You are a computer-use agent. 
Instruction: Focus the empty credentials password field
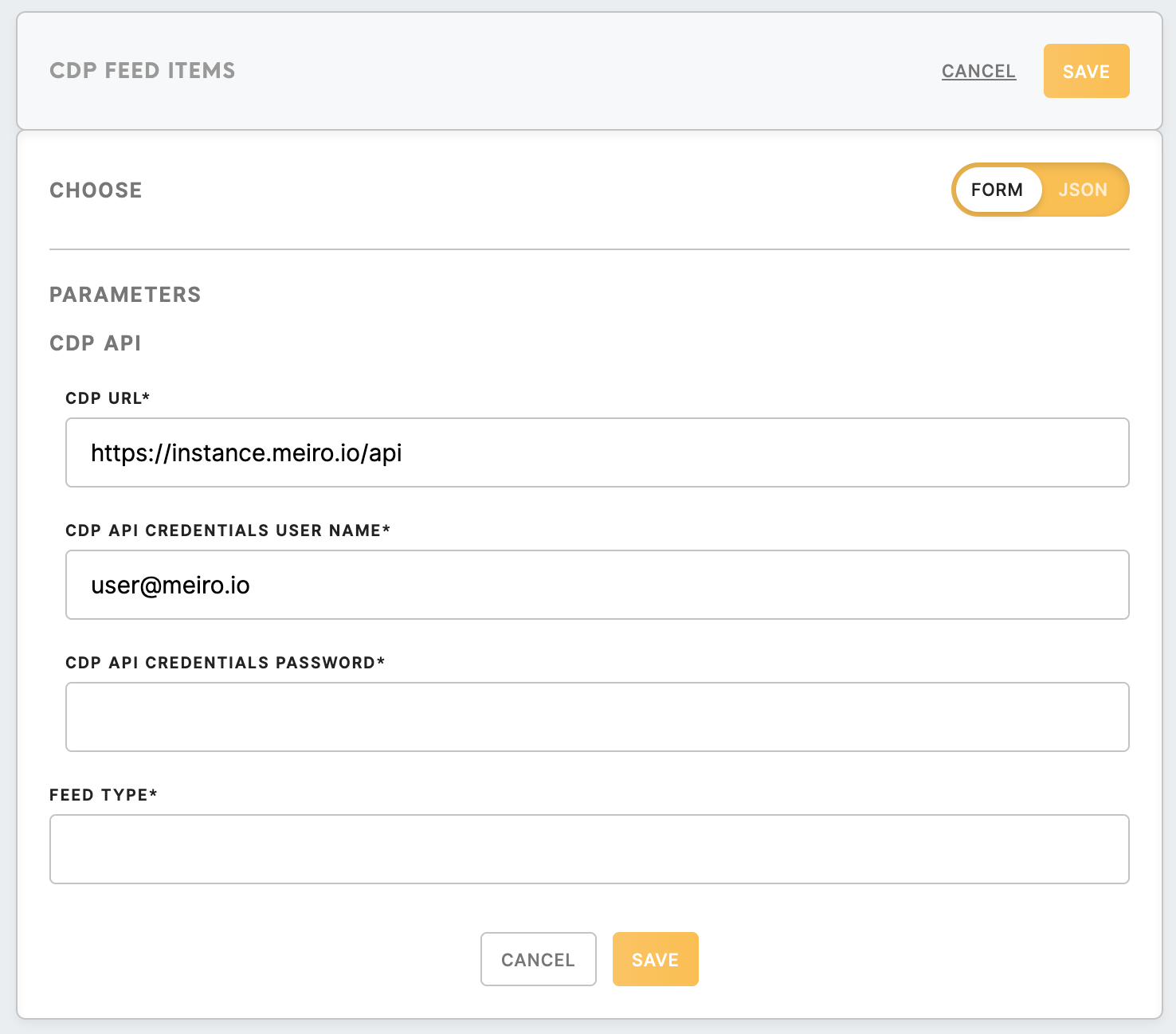[x=597, y=717]
